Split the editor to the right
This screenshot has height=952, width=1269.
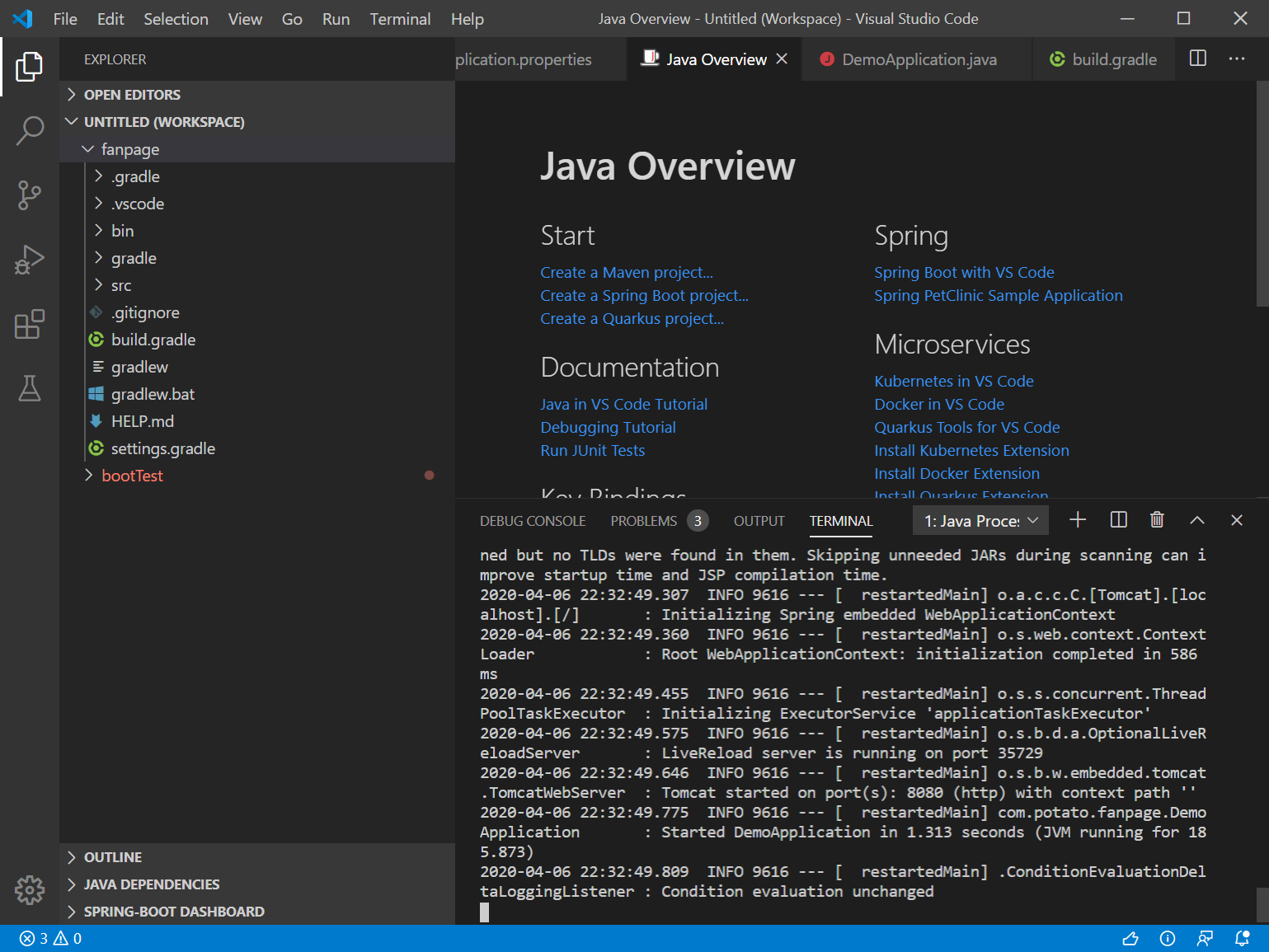click(x=1198, y=59)
